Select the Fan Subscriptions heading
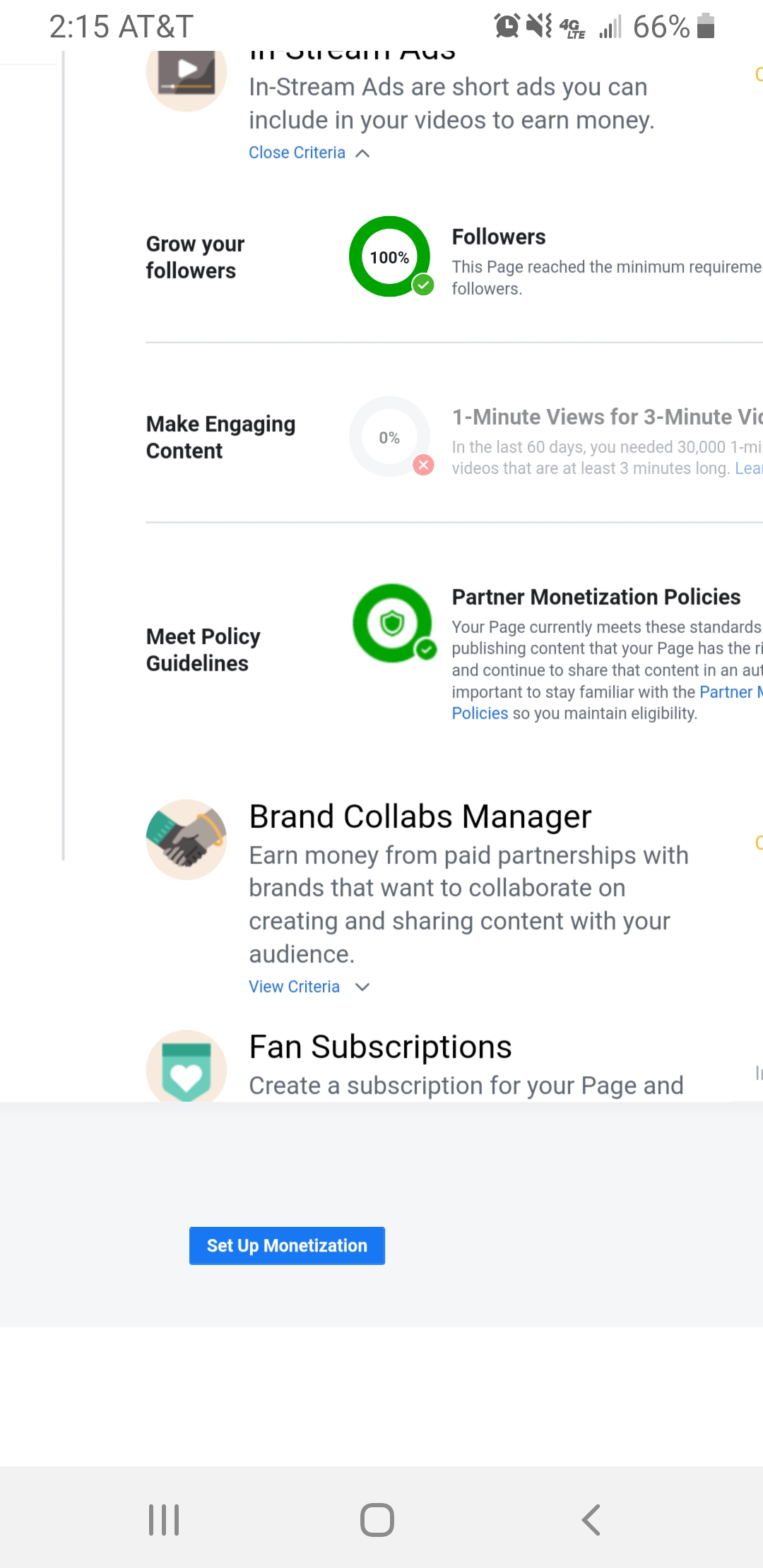Viewport: 763px width, 1568px height. (x=380, y=1047)
